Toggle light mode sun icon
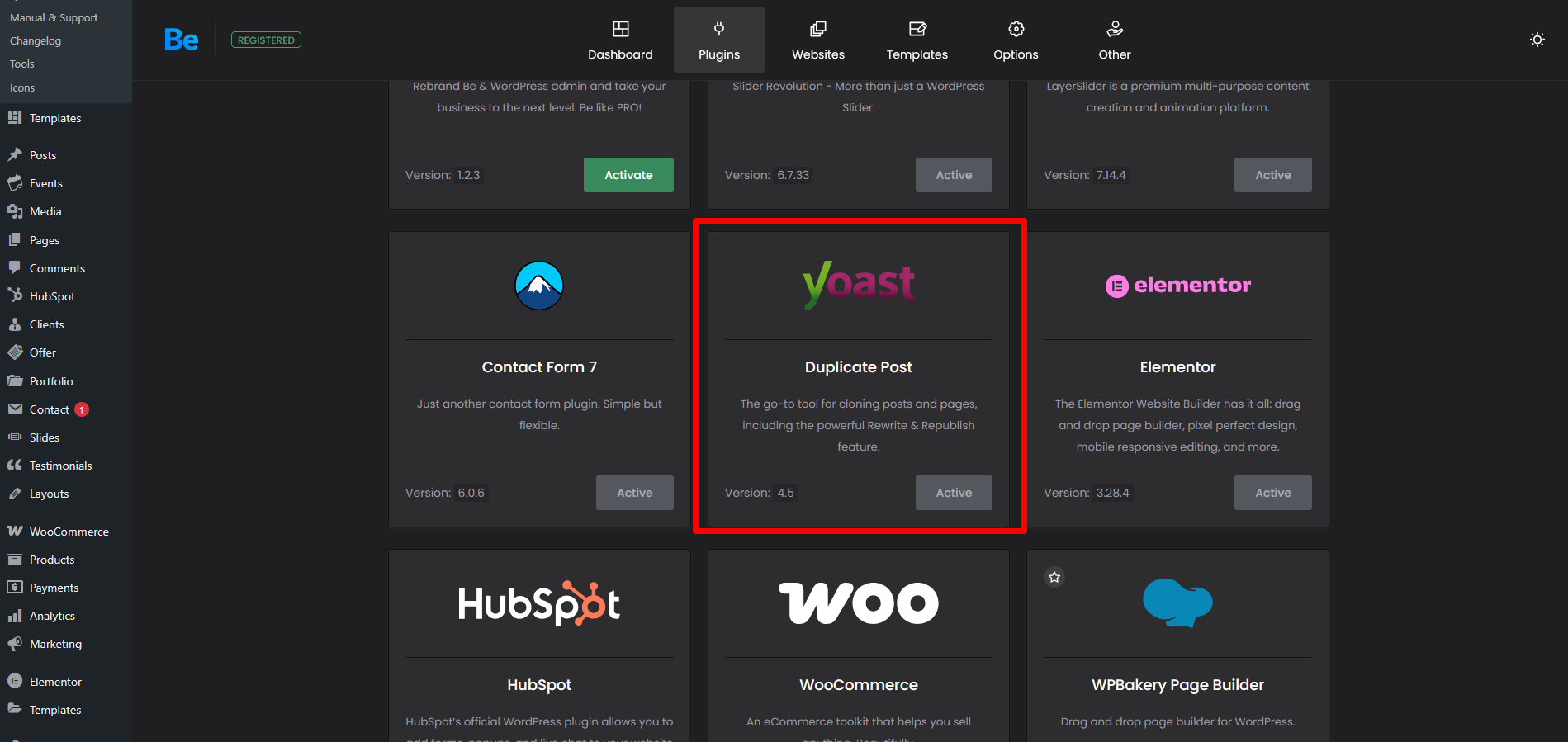This screenshot has width=1568, height=742. [1537, 40]
